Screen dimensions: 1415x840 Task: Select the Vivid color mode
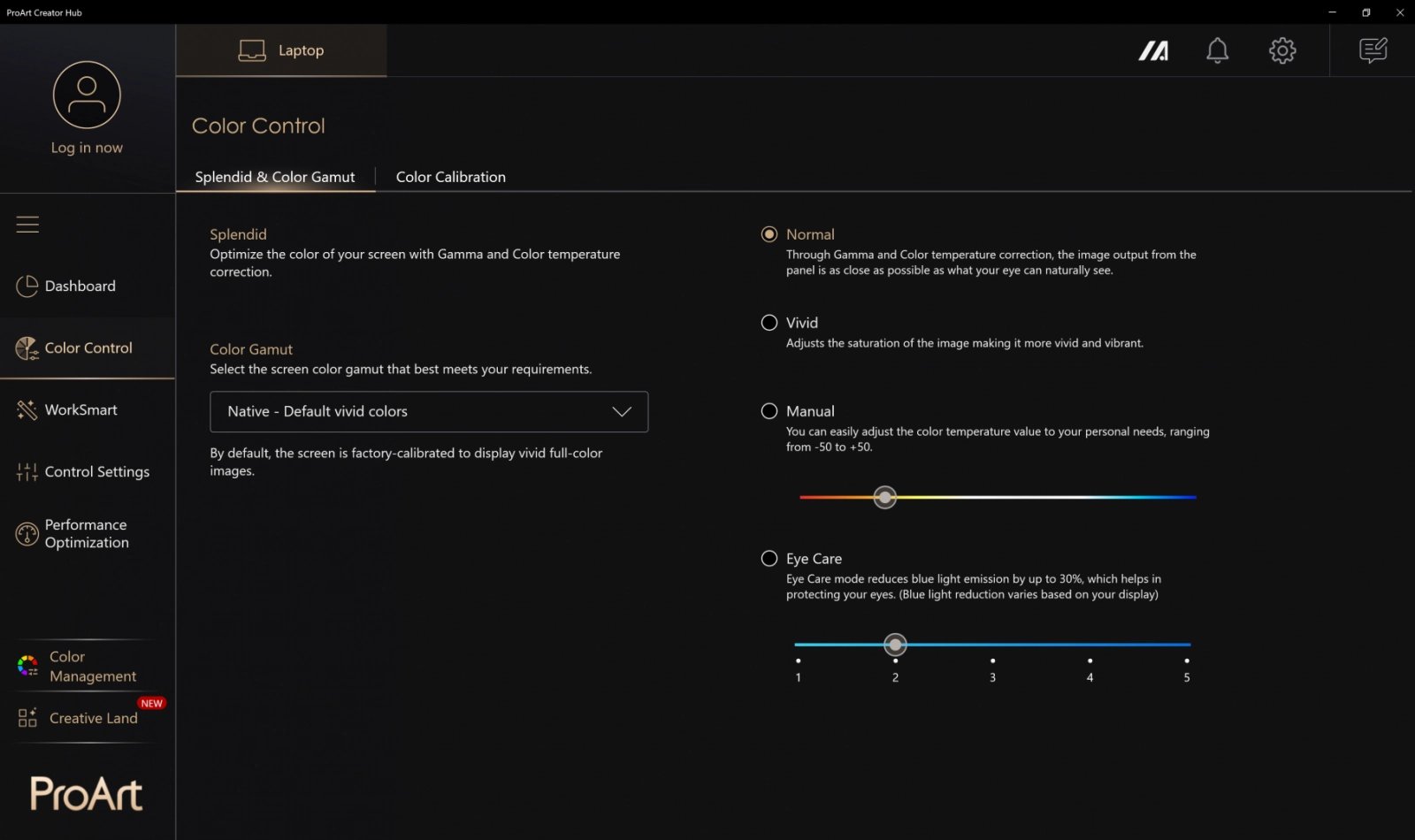click(769, 322)
